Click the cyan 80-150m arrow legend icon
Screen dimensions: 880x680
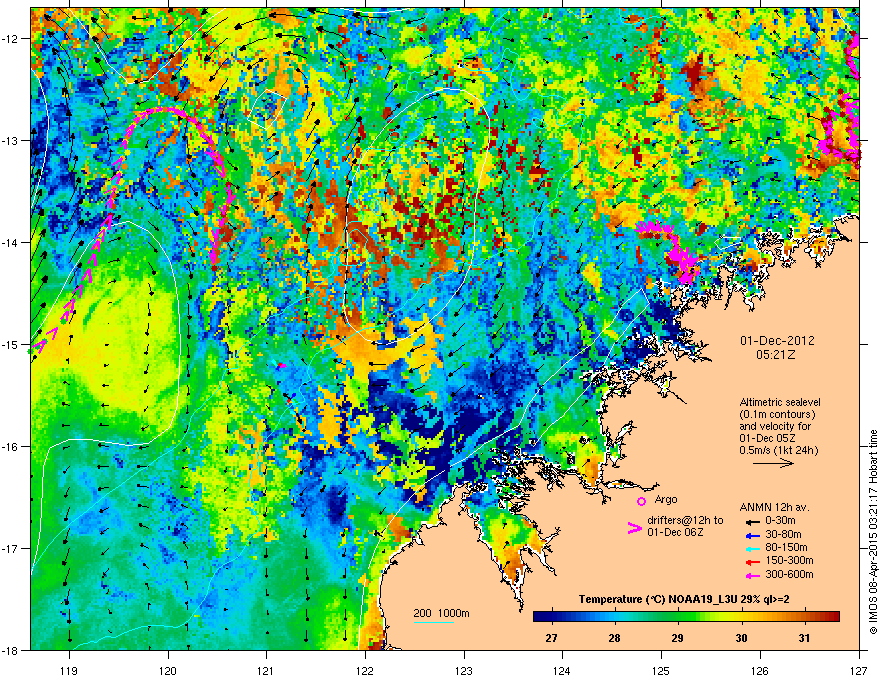tap(752, 548)
